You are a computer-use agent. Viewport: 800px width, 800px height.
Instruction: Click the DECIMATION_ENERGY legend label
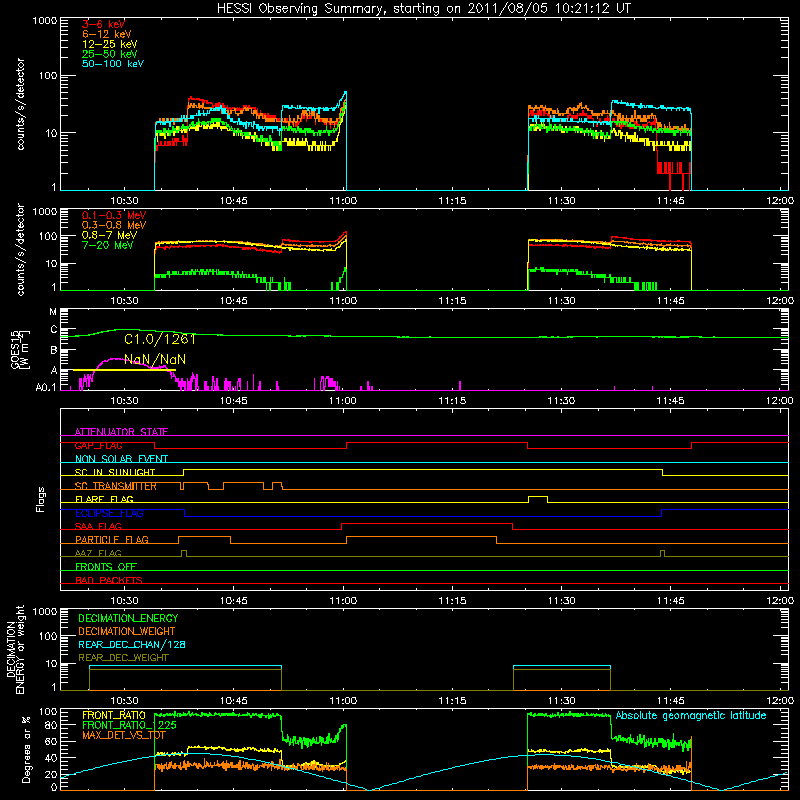pos(128,618)
